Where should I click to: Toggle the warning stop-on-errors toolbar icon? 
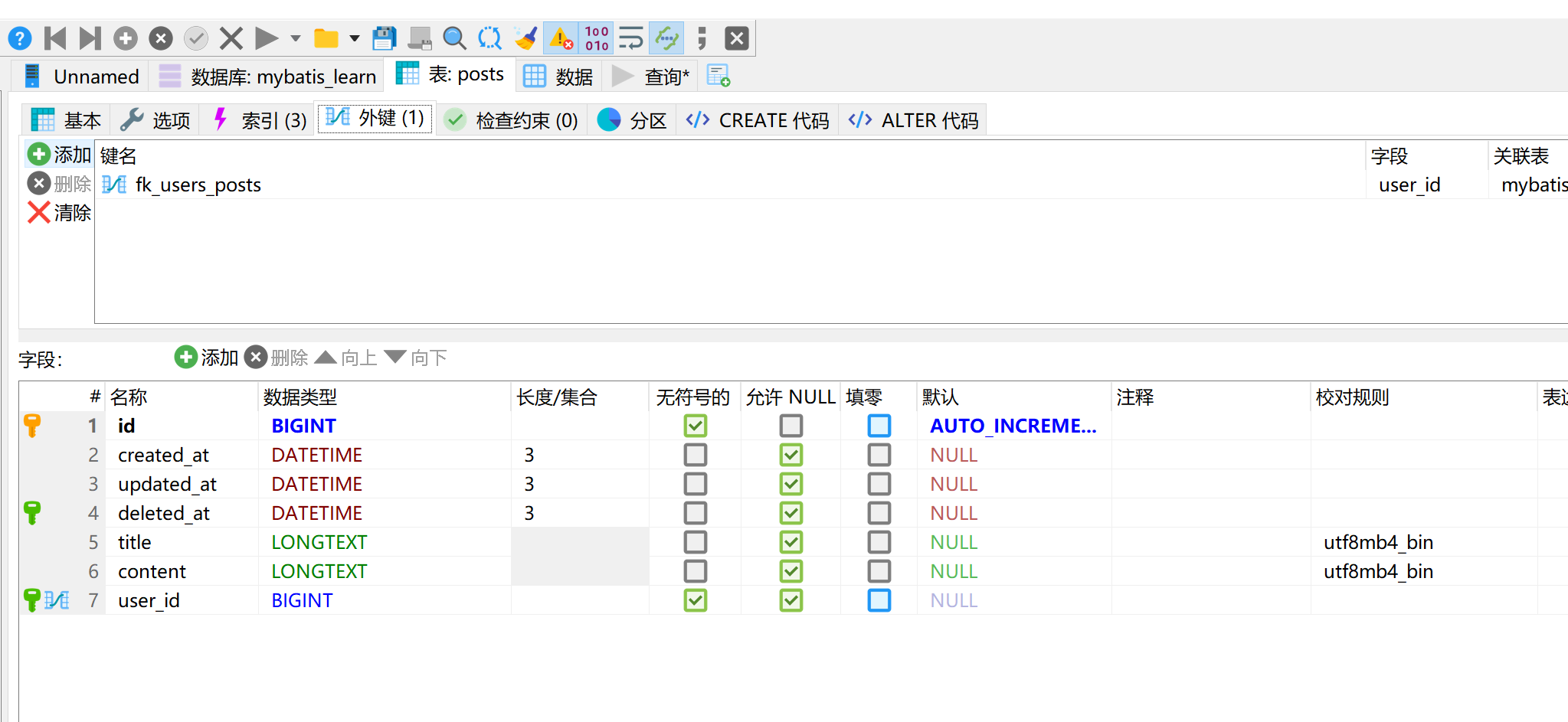point(561,38)
